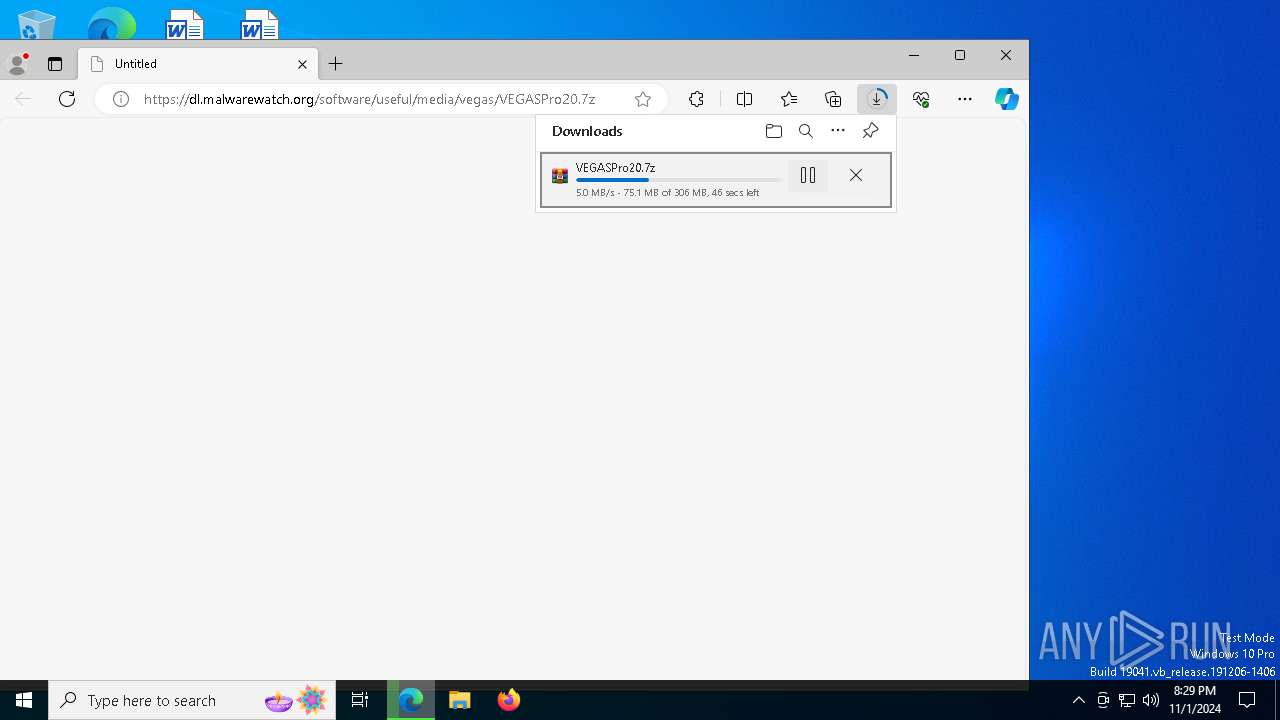Viewport: 1280px width, 720px height.
Task: Select the first Word document on desktop
Action: [x=184, y=25]
